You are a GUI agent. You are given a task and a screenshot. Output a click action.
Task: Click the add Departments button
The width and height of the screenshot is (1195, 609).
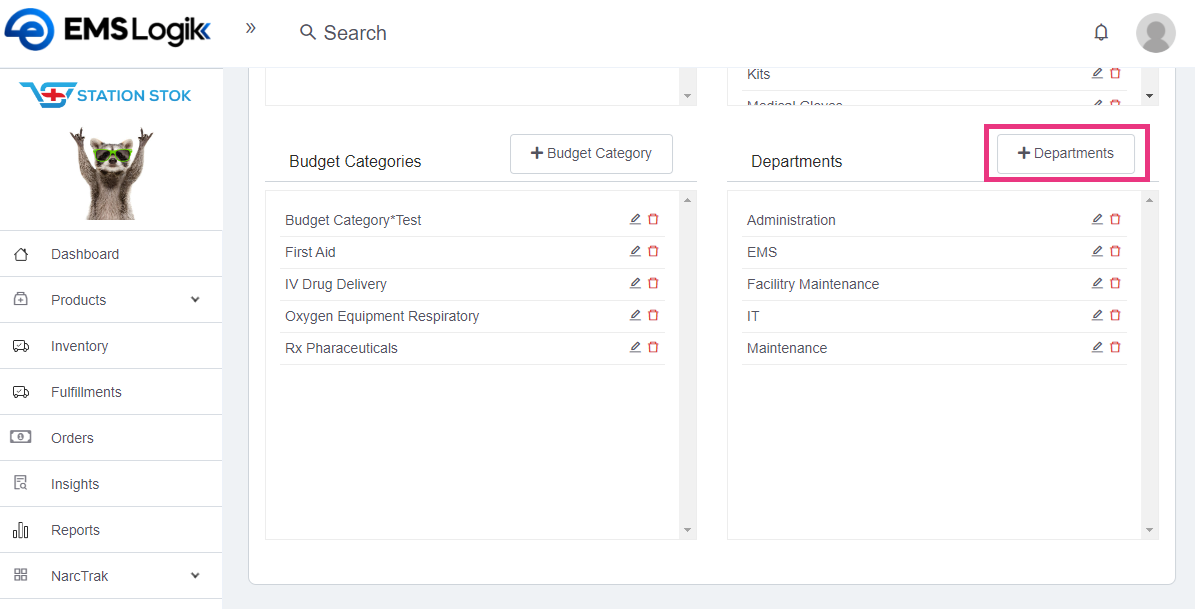1065,154
